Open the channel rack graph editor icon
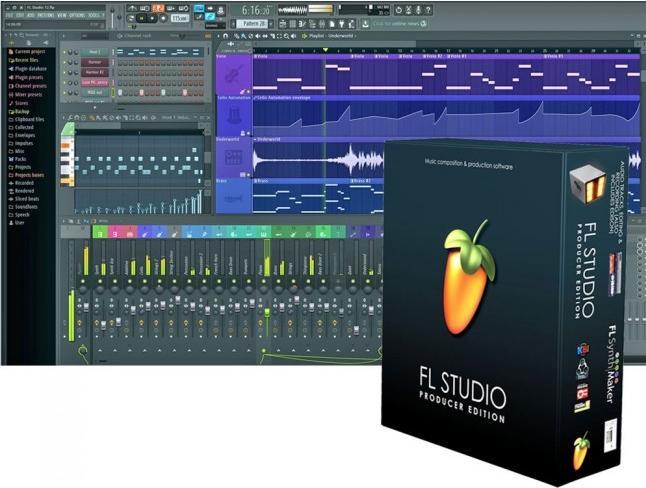Screen dimensions: 646x488 pyautogui.click(x=208, y=36)
